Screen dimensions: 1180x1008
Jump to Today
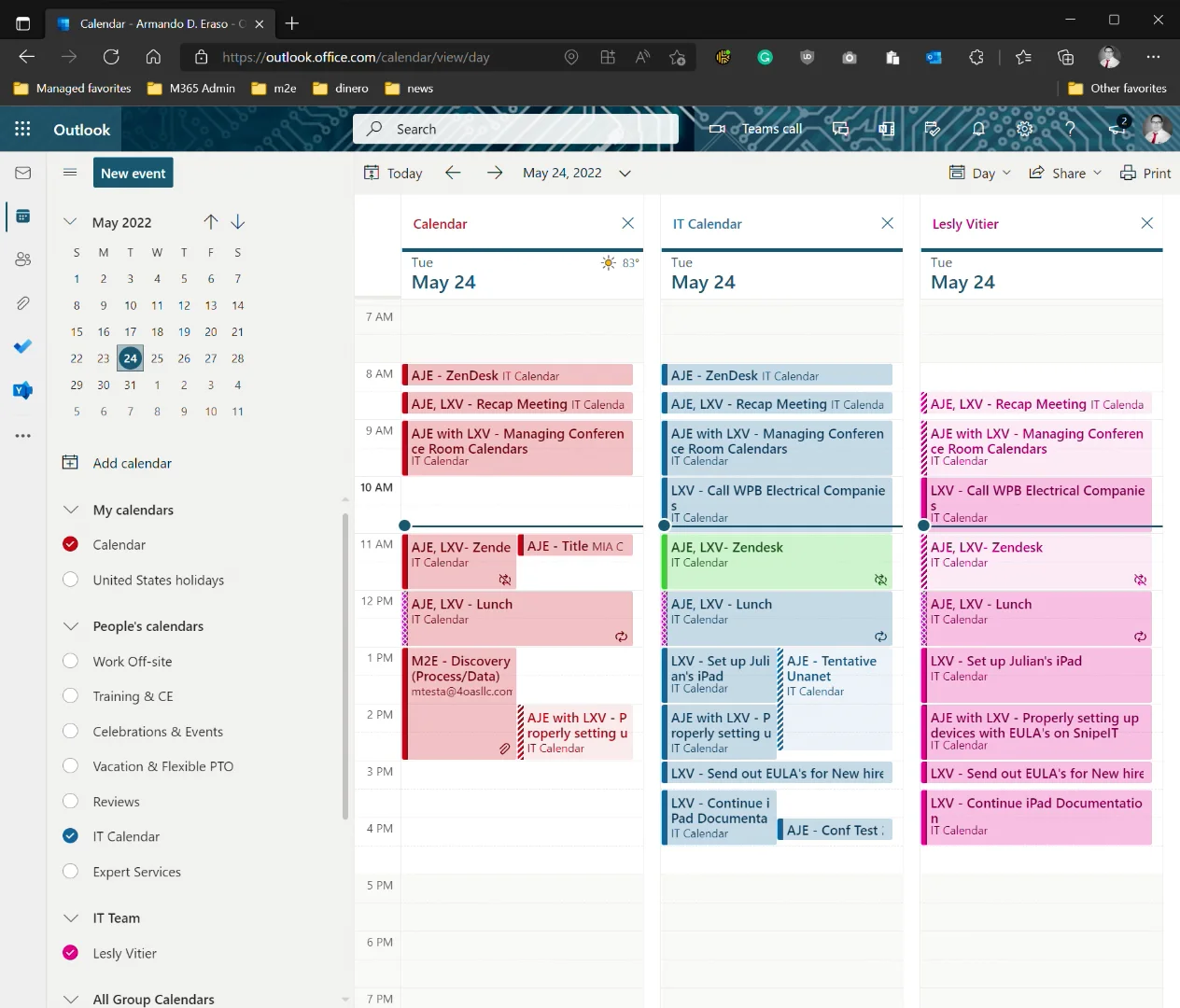coord(393,173)
